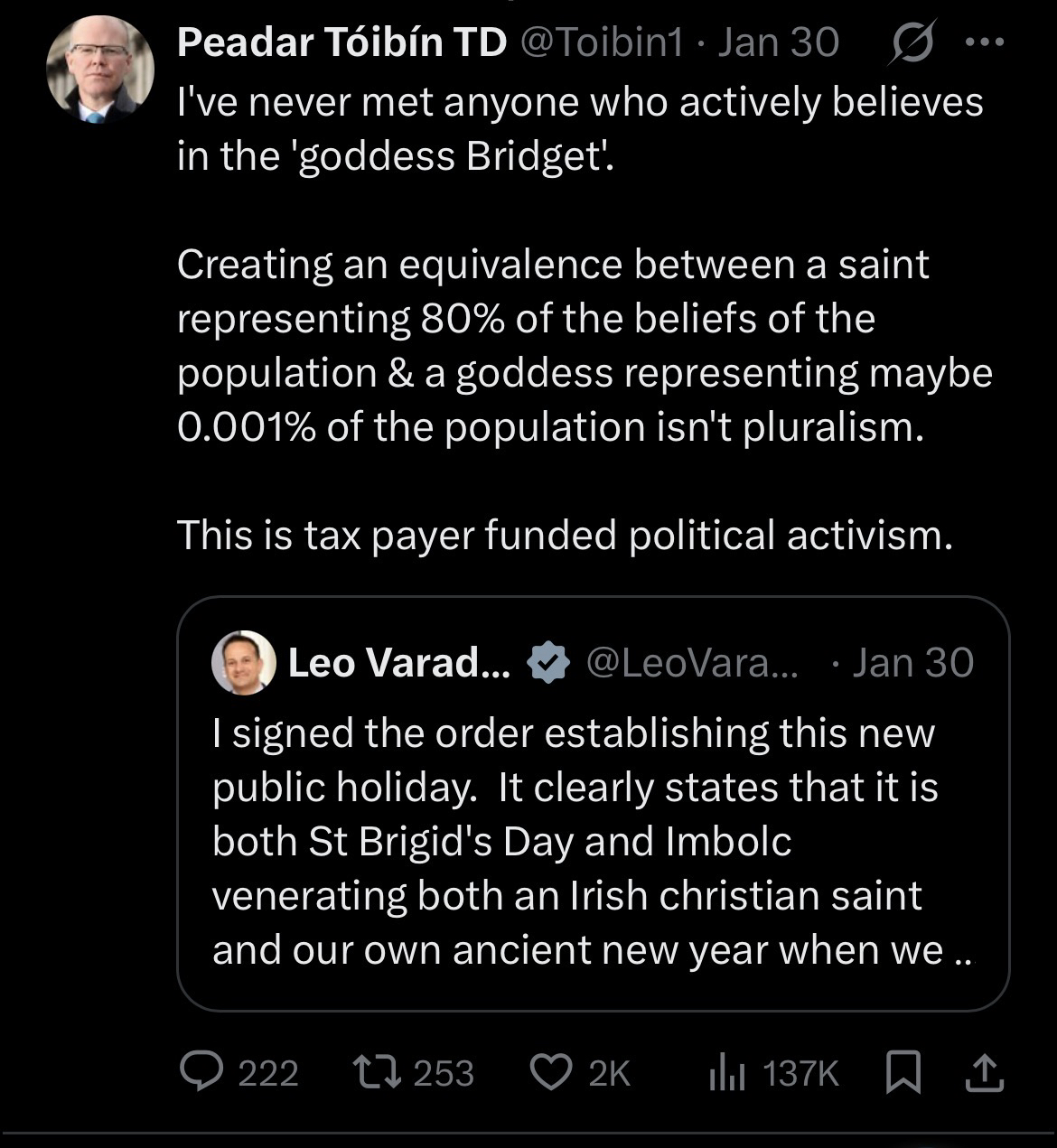Repost this tweet using the retweet icon
Image resolution: width=1057 pixels, height=1148 pixels.
click(376, 1072)
